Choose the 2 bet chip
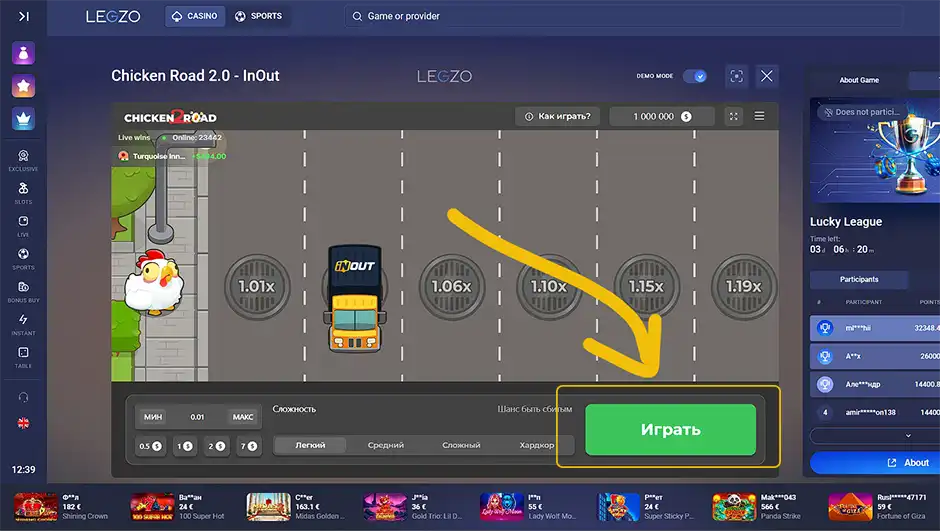This screenshot has width=940, height=531. (216, 446)
